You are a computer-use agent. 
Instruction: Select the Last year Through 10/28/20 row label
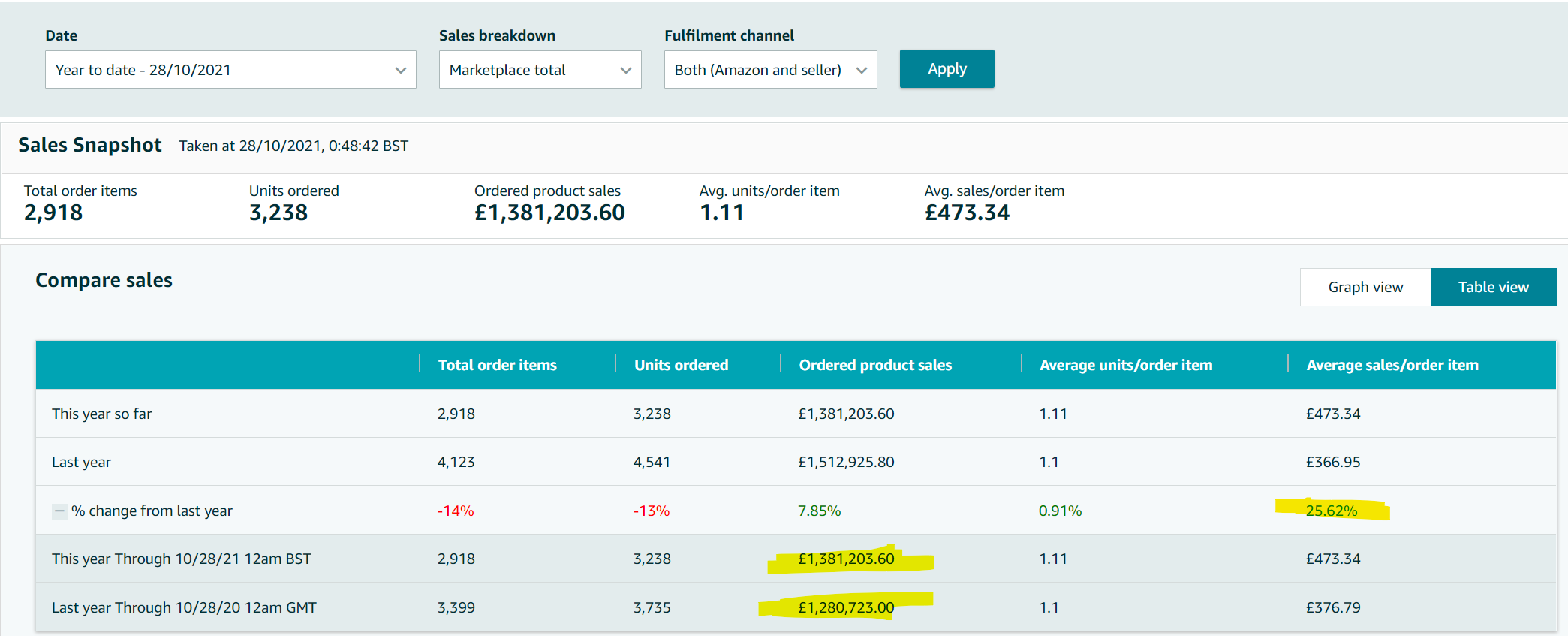pyautogui.click(x=184, y=607)
